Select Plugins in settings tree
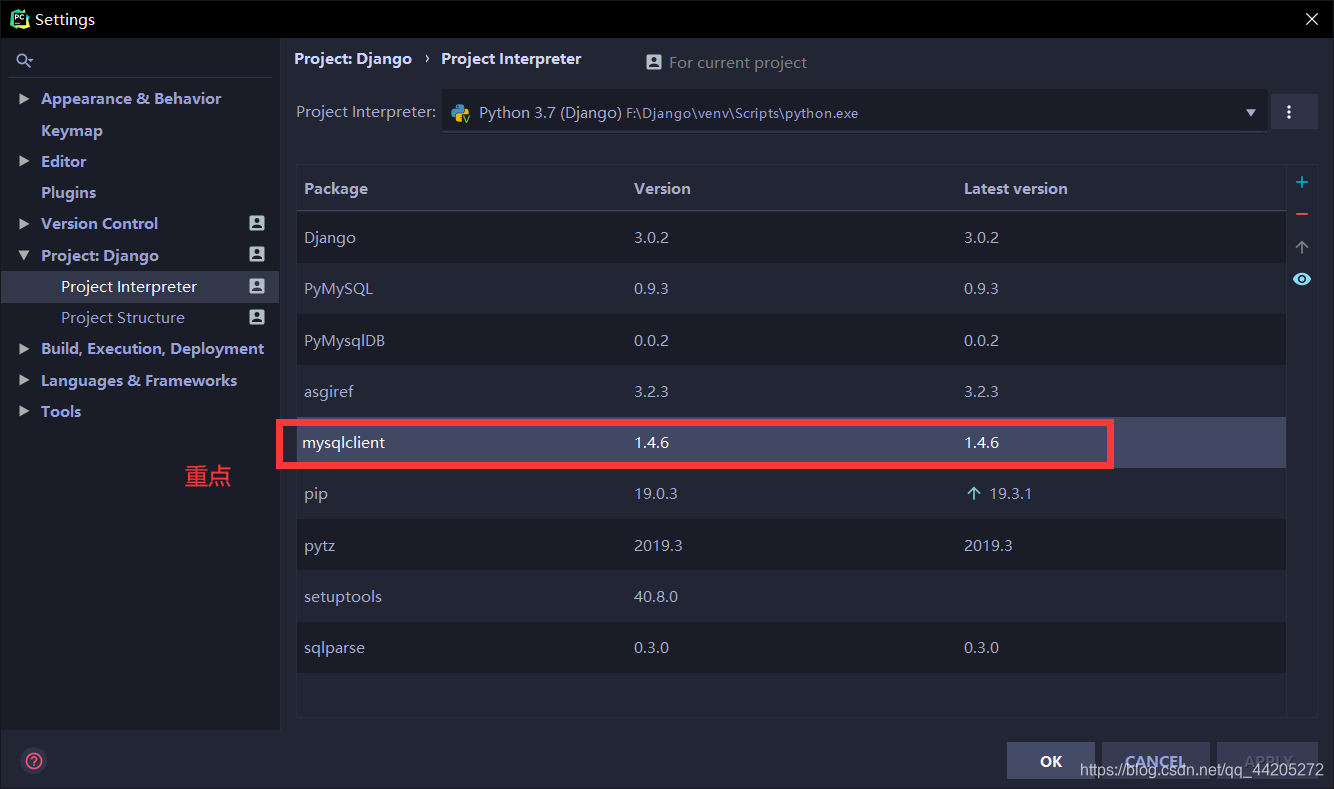Screen dimensions: 1334x789 [69, 192]
